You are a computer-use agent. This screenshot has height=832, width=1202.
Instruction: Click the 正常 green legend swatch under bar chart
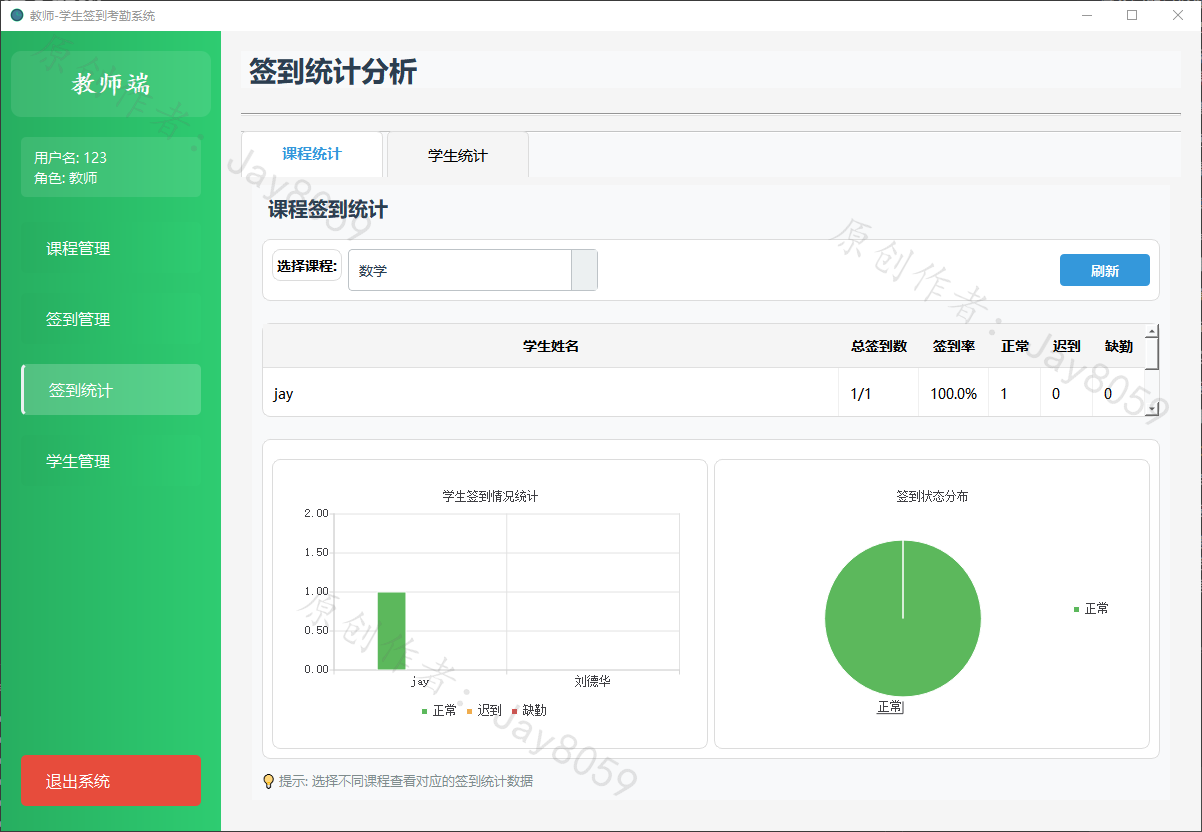tap(424, 711)
